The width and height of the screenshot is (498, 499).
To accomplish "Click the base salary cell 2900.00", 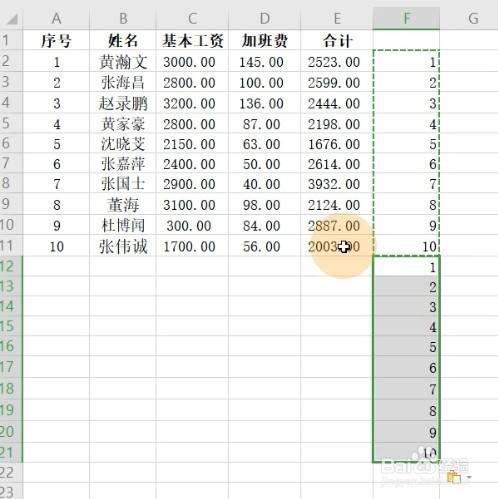I will [192, 184].
